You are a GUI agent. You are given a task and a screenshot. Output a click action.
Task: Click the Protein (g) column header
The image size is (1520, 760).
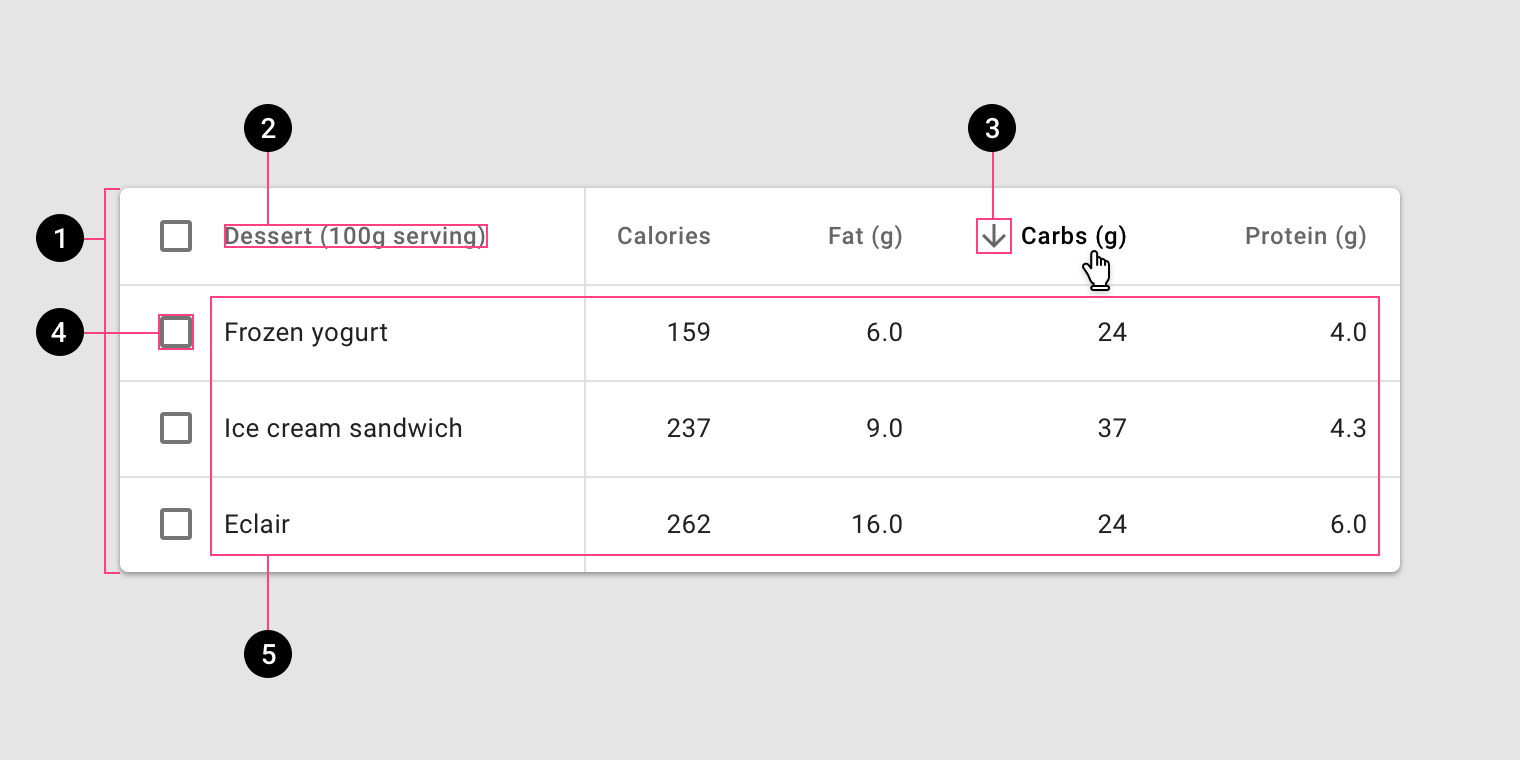pyautogui.click(x=1305, y=236)
